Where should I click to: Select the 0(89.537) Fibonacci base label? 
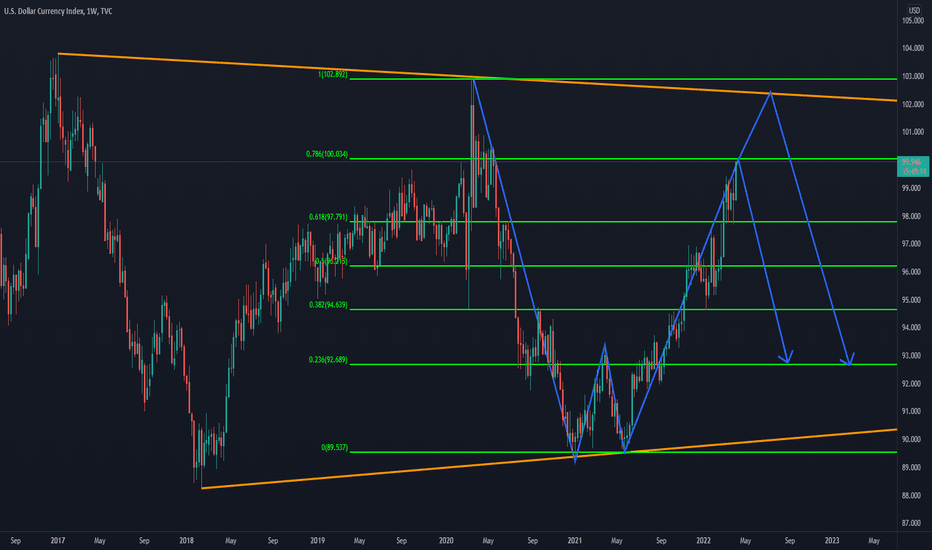(x=335, y=447)
